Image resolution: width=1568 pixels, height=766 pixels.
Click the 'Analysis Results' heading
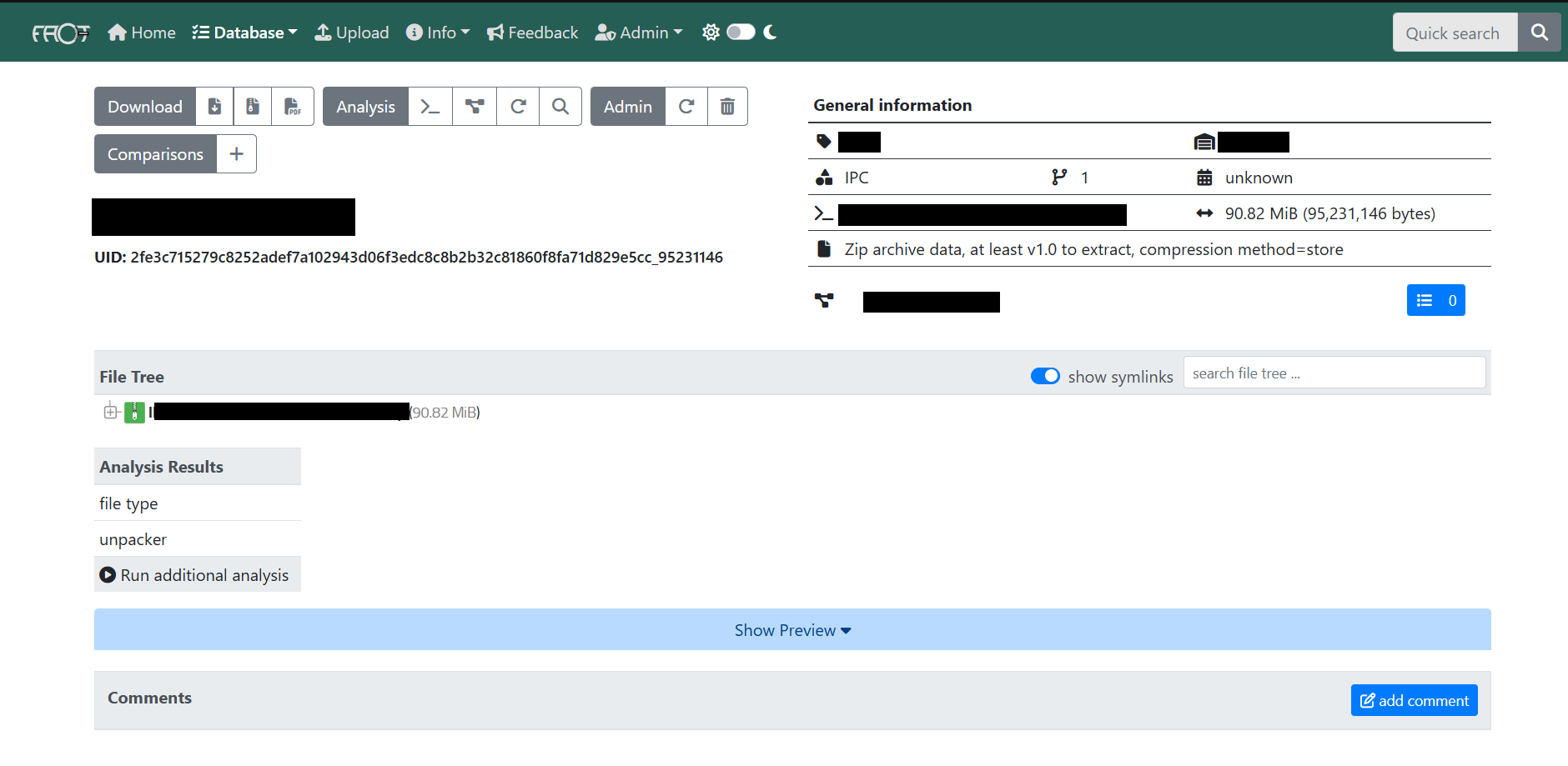click(x=161, y=467)
